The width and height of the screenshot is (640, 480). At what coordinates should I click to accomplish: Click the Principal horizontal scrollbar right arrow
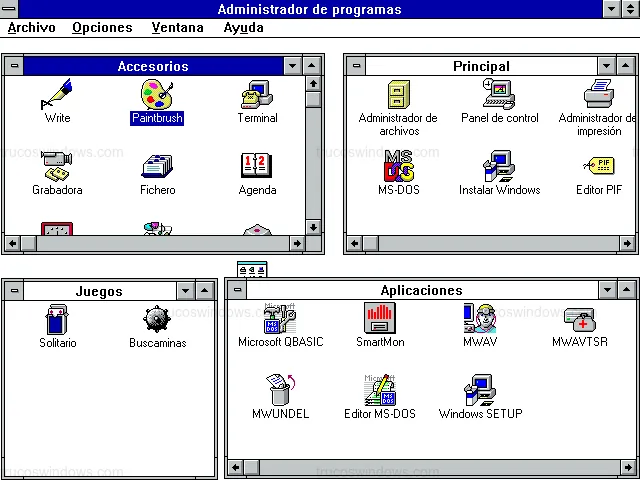point(629,243)
